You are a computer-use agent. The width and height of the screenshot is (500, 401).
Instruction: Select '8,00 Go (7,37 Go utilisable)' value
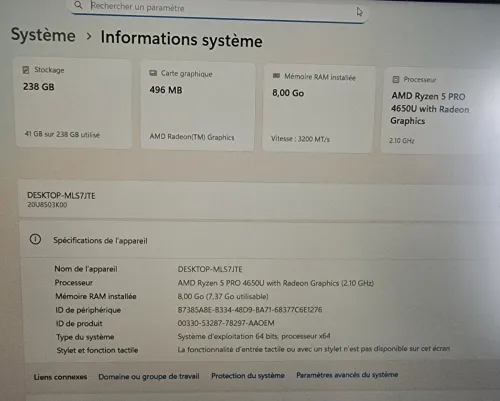point(223,296)
